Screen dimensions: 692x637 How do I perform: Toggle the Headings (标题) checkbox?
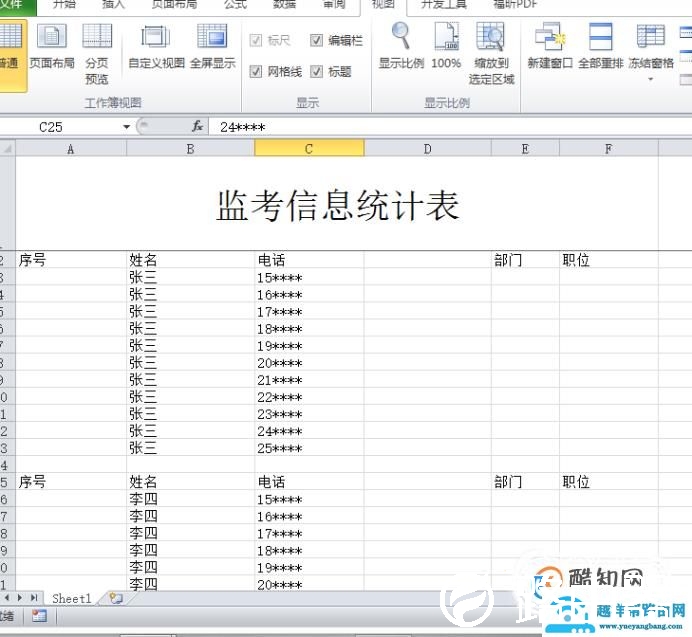[x=316, y=72]
